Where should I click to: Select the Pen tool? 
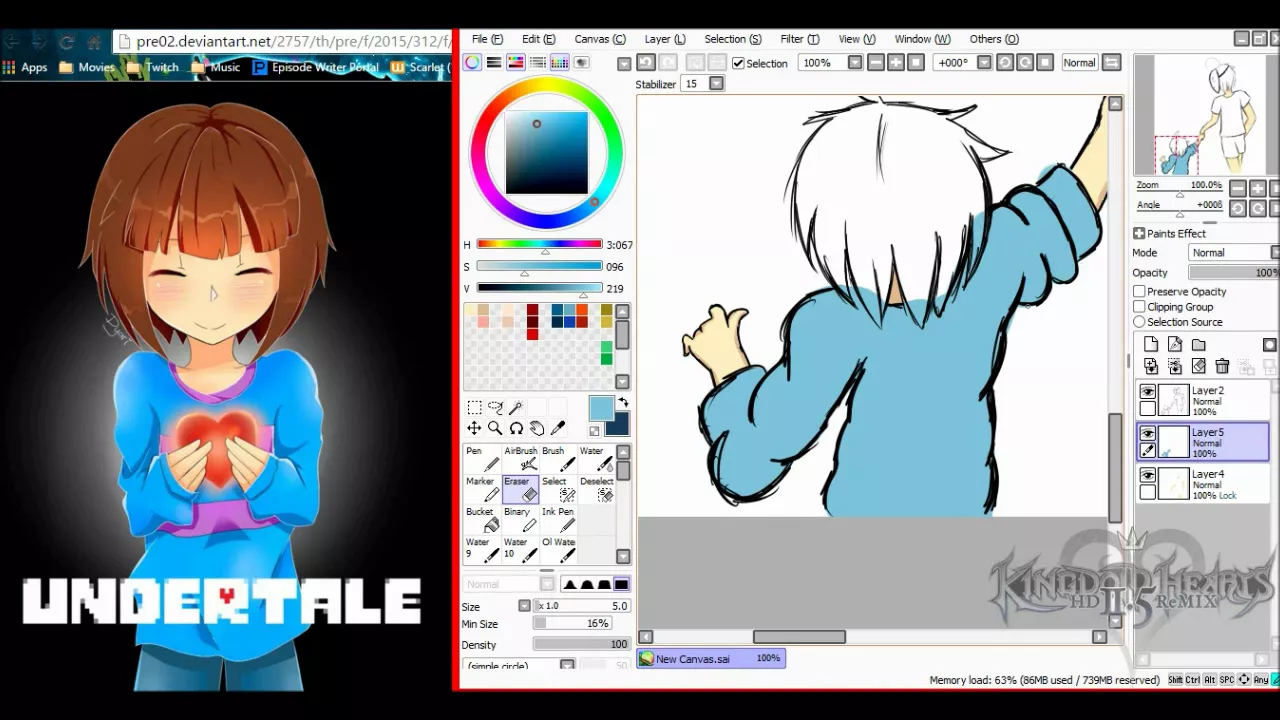[482, 459]
